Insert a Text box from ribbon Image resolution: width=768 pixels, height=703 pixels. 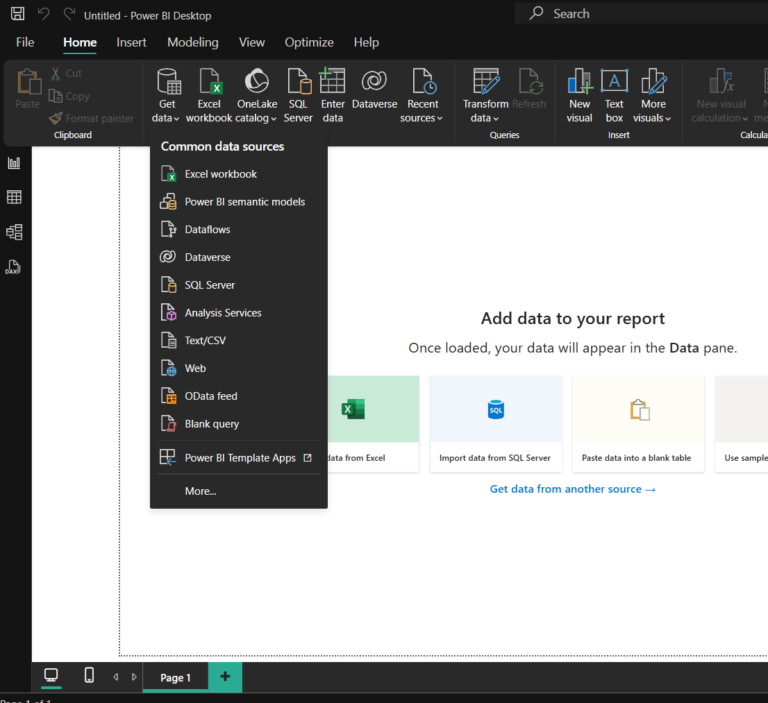(x=614, y=96)
